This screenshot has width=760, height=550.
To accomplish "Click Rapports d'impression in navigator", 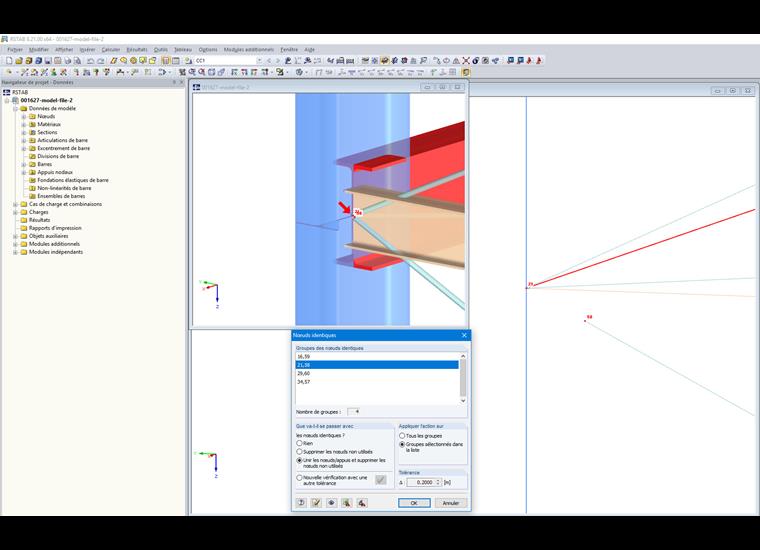I will (55, 228).
